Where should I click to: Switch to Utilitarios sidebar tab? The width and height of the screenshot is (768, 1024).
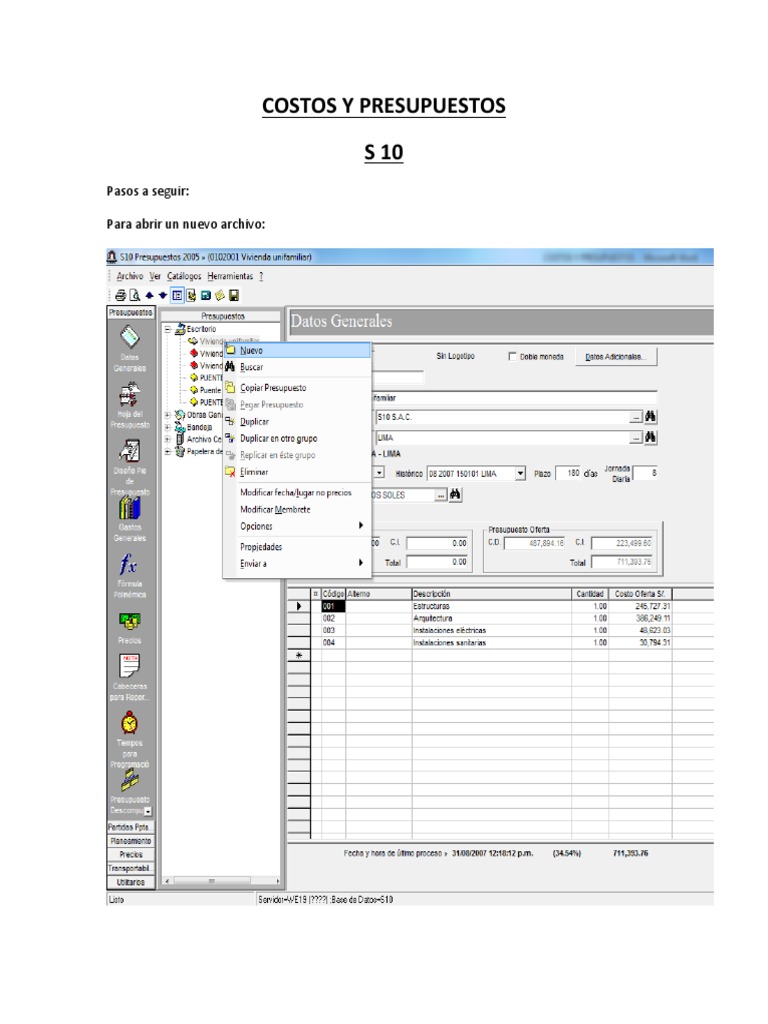(130, 882)
